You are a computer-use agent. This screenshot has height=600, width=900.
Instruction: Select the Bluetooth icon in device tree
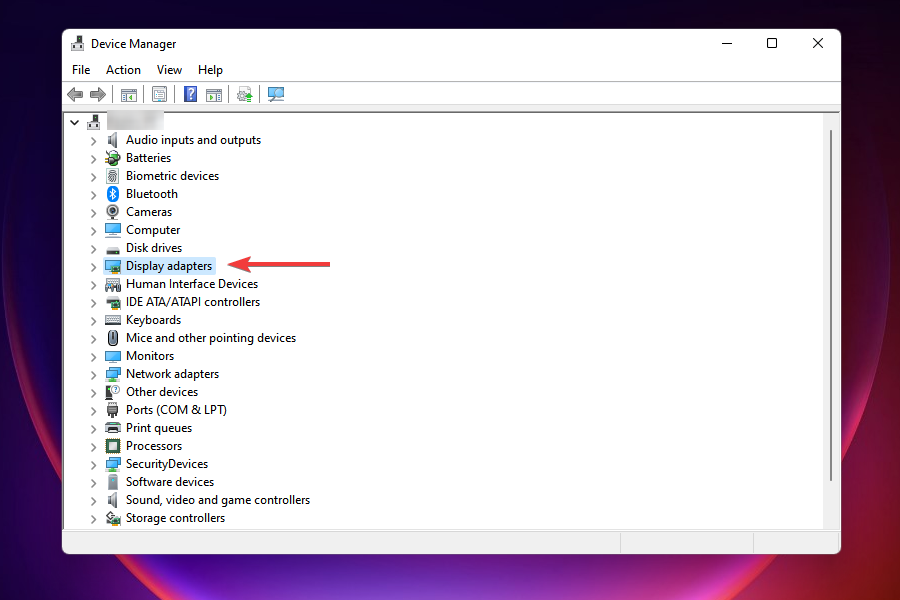tap(113, 194)
